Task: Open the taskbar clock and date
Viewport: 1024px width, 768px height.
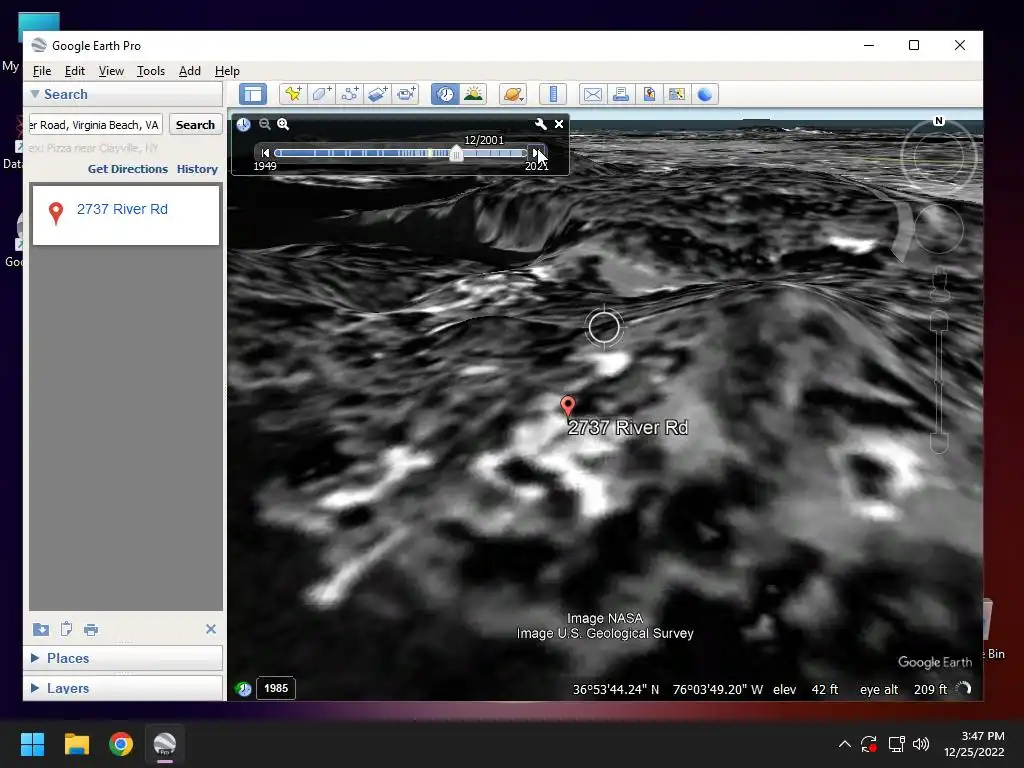Action: [x=974, y=744]
